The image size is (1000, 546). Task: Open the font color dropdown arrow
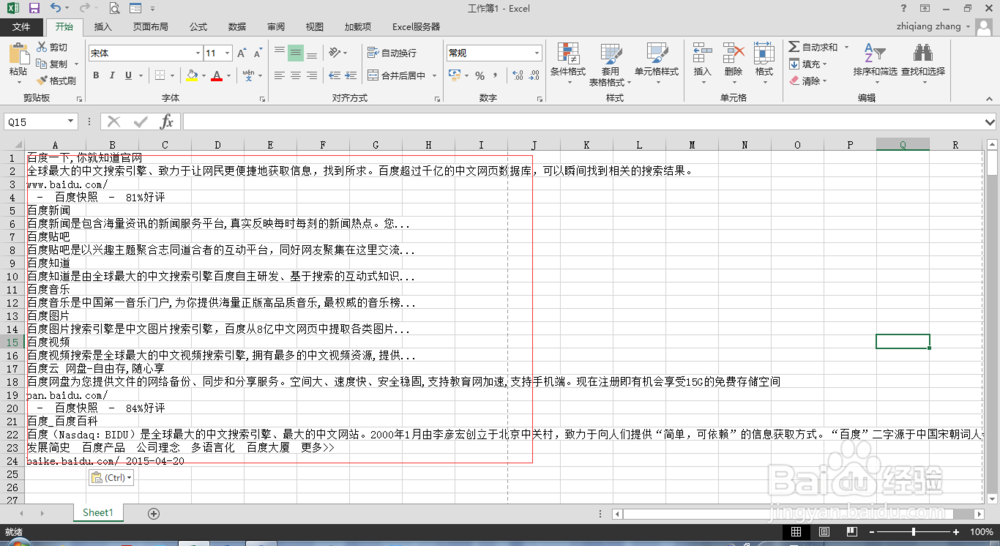(x=229, y=75)
